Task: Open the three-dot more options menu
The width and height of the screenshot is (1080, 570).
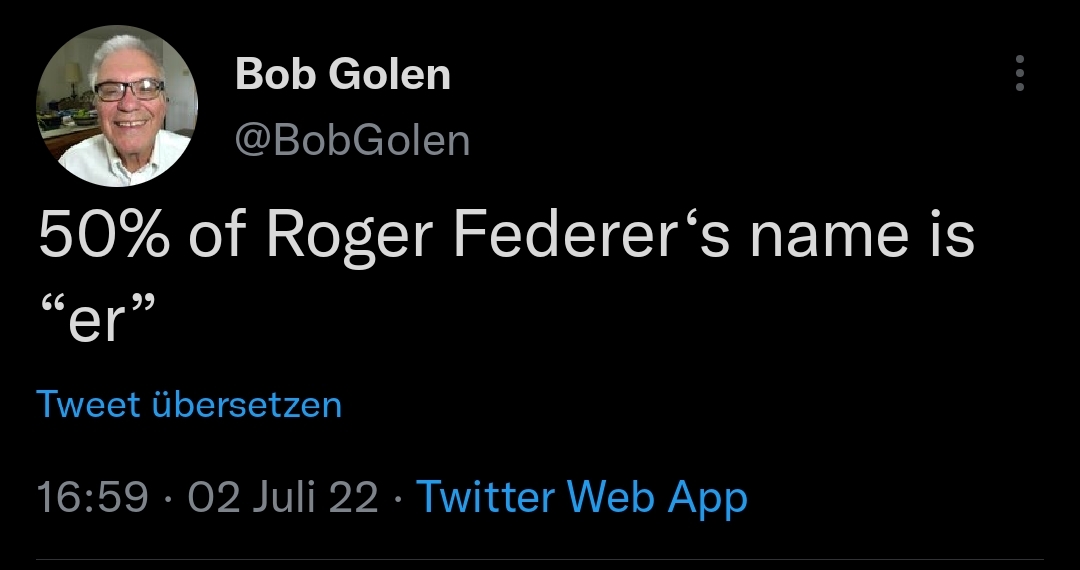Action: [x=1019, y=74]
